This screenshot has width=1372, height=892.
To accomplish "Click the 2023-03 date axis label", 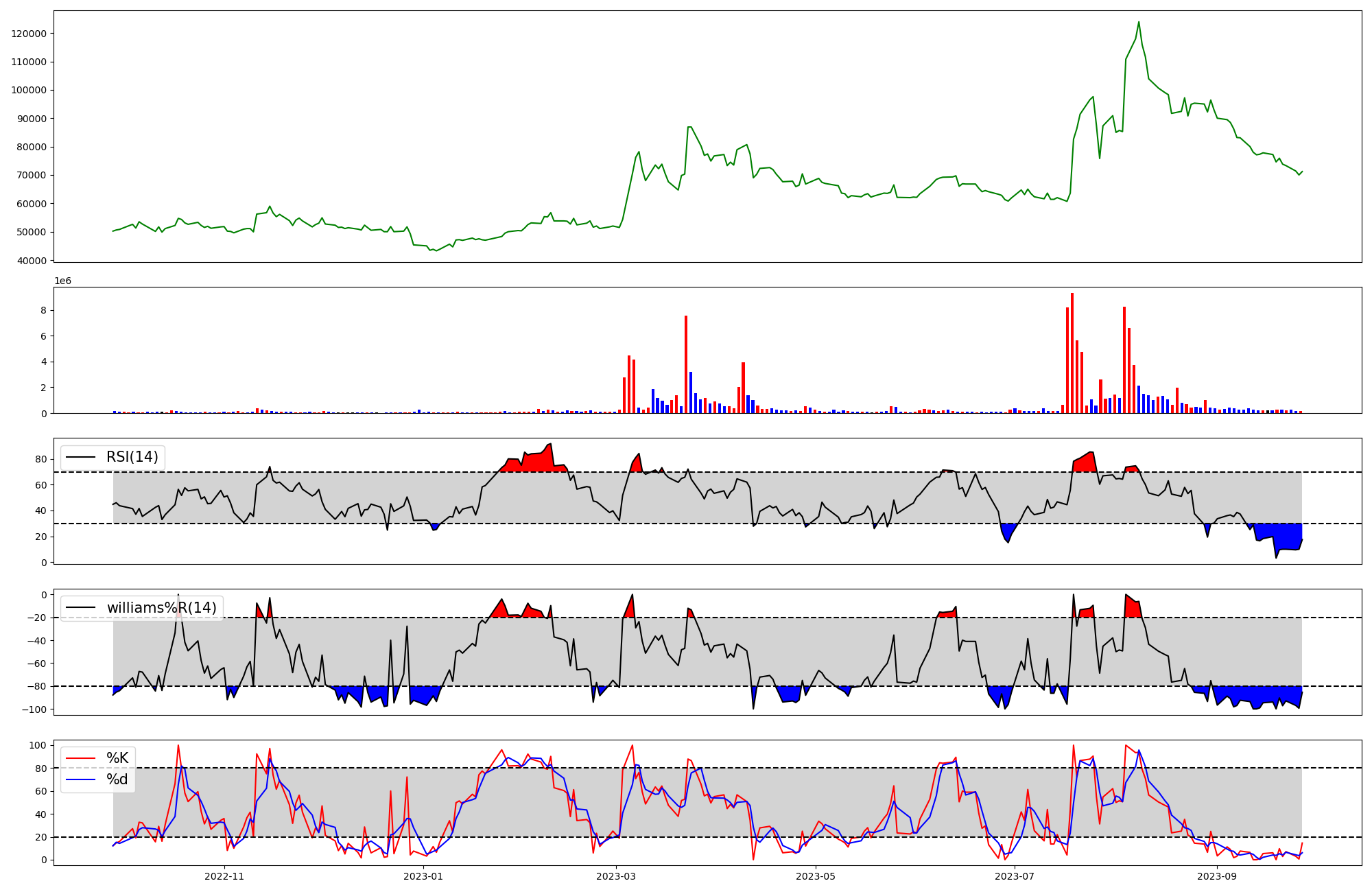I will coord(616,876).
